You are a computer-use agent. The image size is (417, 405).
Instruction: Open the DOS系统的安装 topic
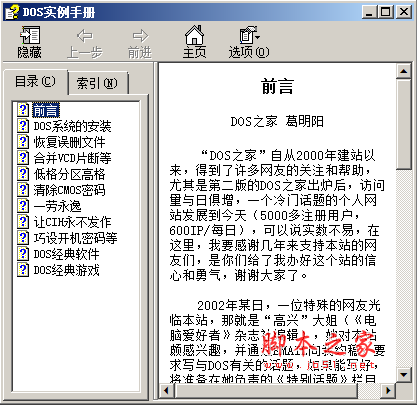pyautogui.click(x=72, y=126)
